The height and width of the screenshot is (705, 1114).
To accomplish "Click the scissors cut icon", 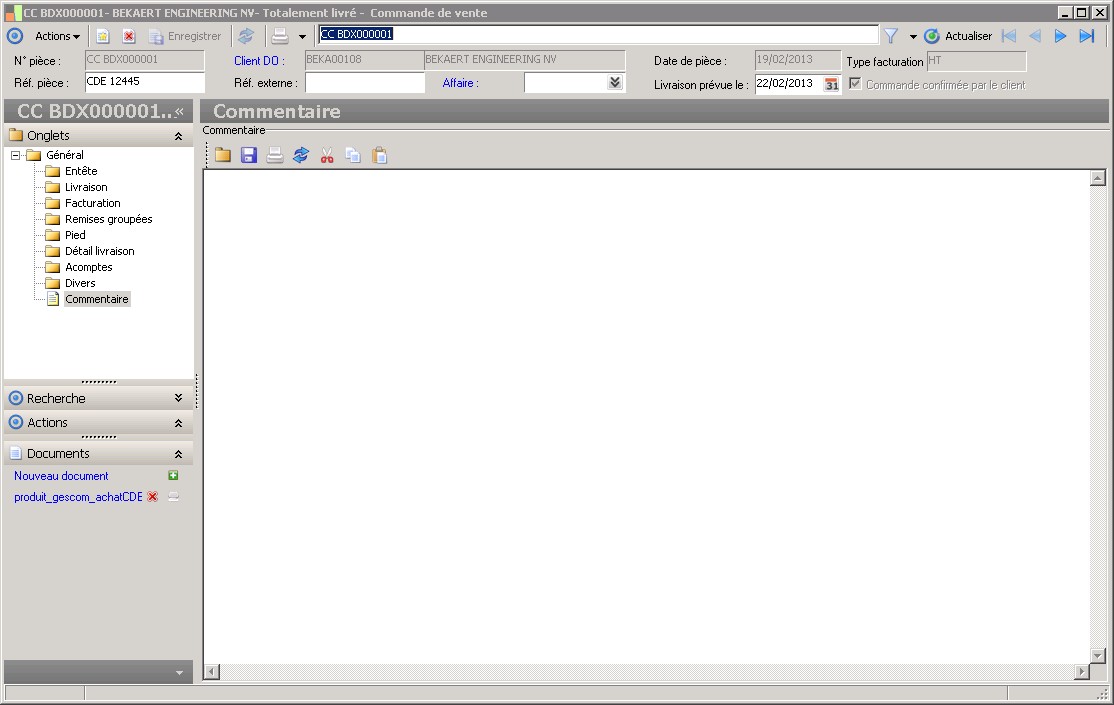I will tap(327, 156).
